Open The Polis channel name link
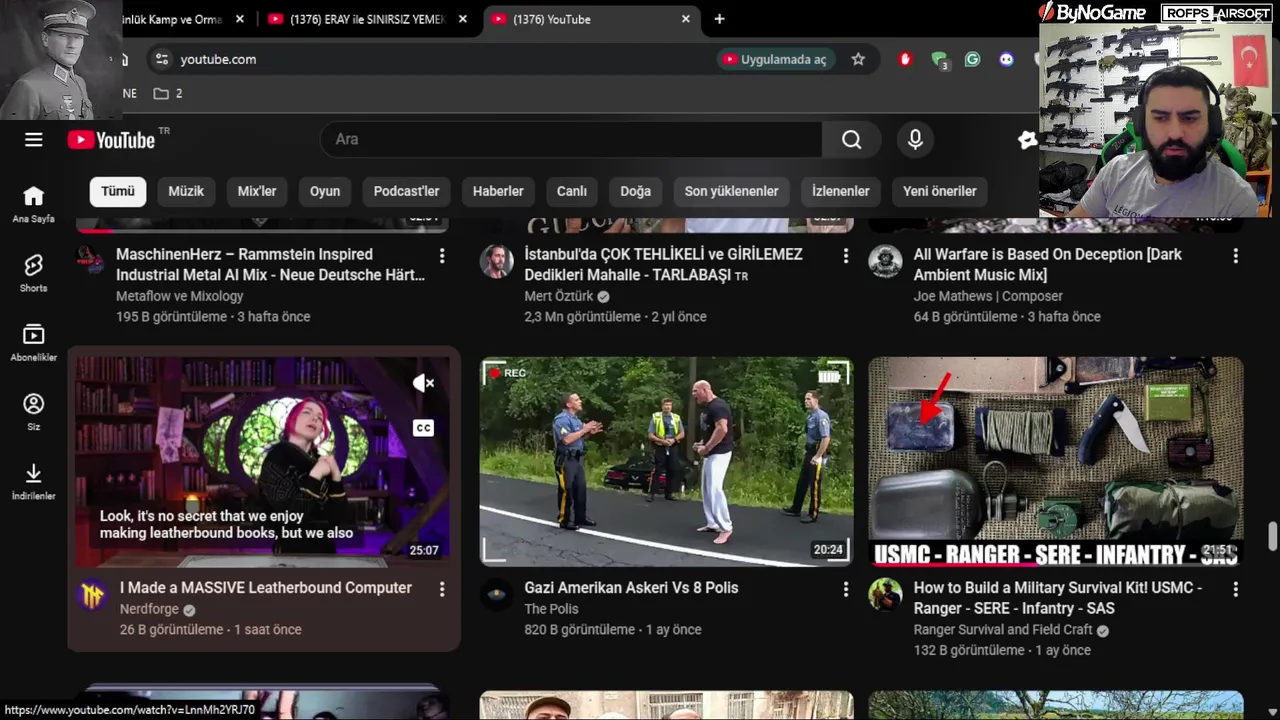Screen dimensions: 1280x720 pyautogui.click(x=551, y=609)
